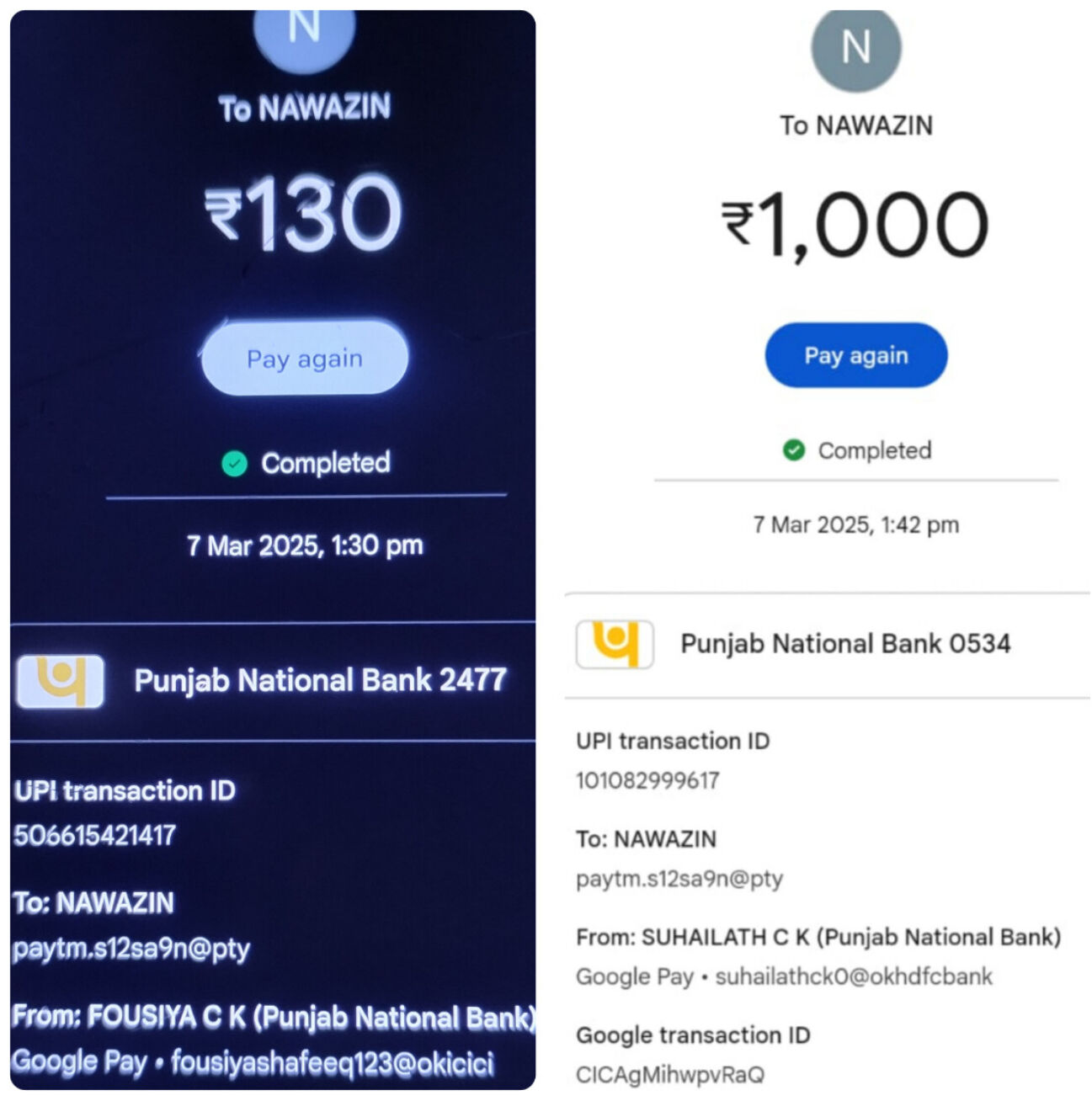
Task: Click green Completed checkmark on light receipt
Action: pos(793,450)
